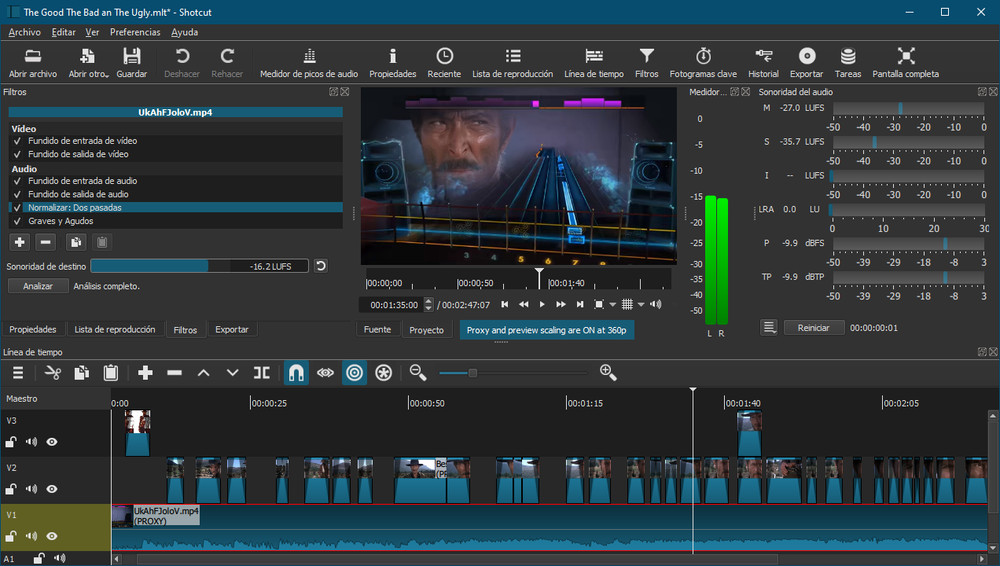Screen dimensions: 1000x566
Task: Open the Archivo menu
Action: coord(24,32)
